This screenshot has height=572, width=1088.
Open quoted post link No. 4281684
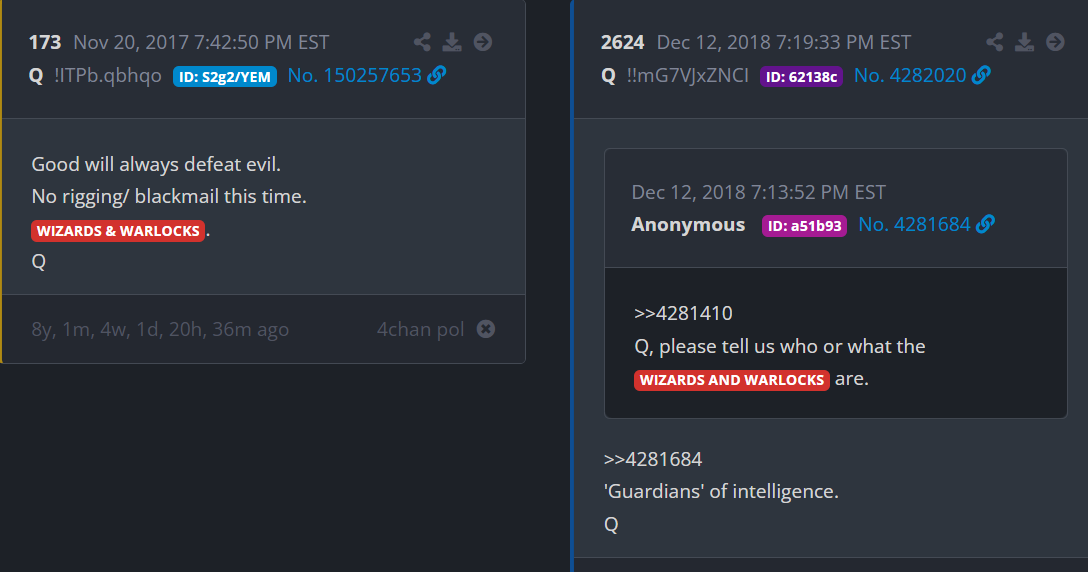pos(914,225)
